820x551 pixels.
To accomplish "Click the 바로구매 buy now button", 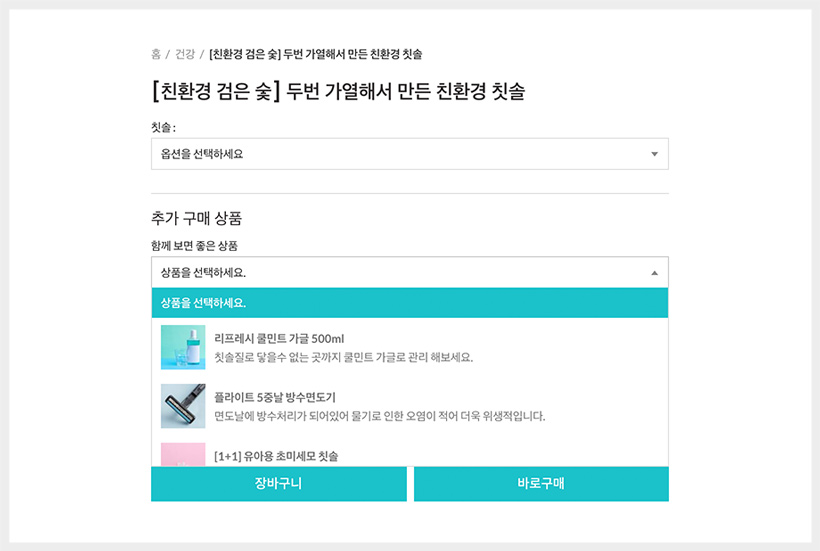I will (x=541, y=484).
